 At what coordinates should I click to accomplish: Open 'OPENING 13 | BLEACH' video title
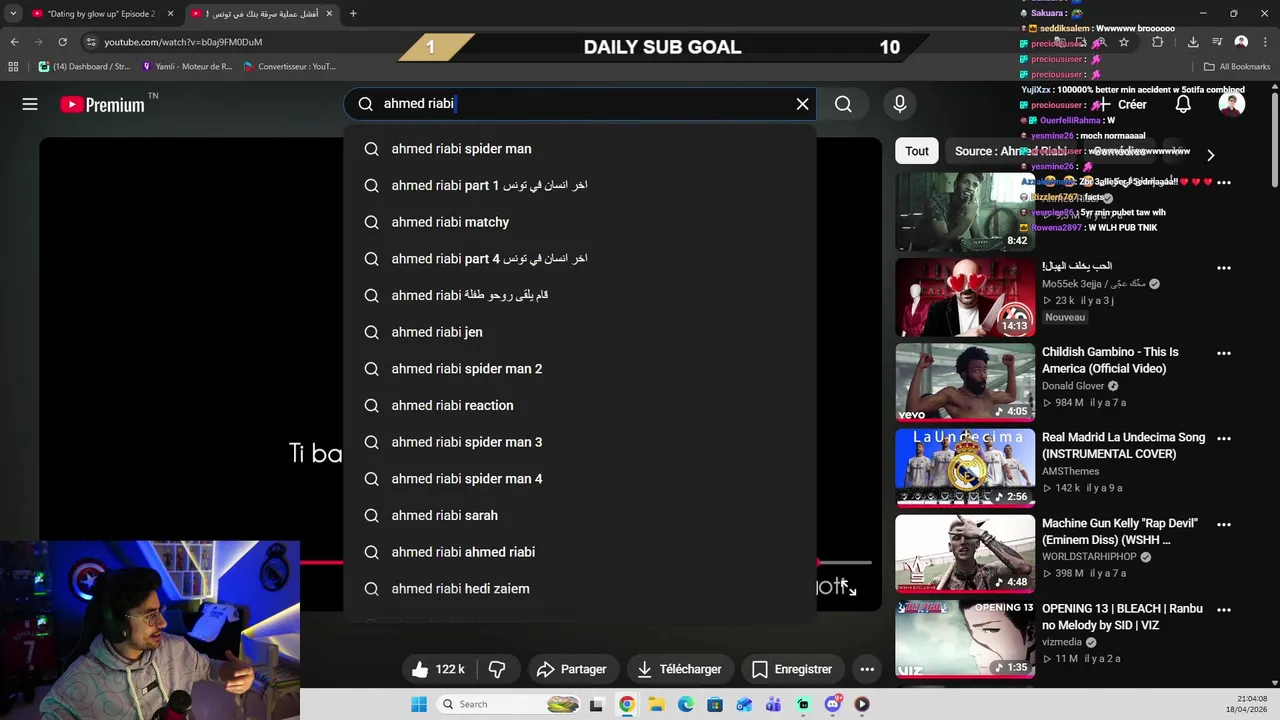[x=1123, y=617]
